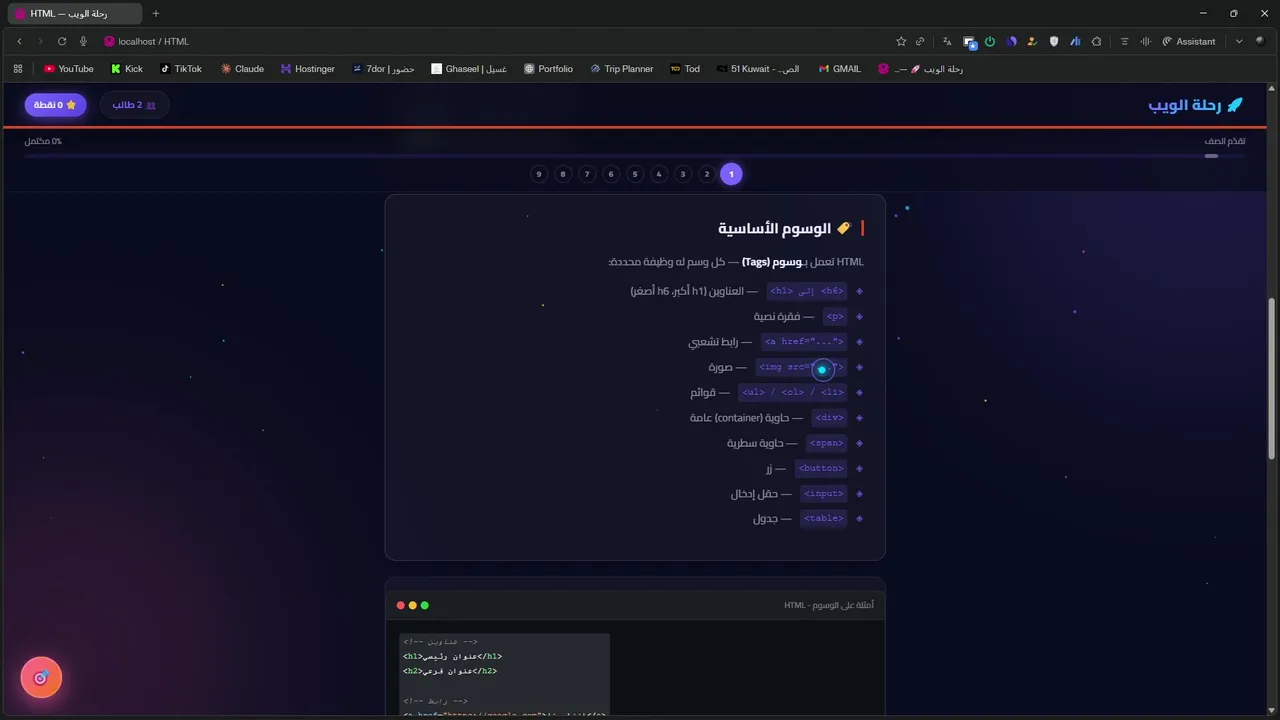The image size is (1280, 720).
Task: Open the reading list lines icon
Action: pyautogui.click(x=1125, y=41)
